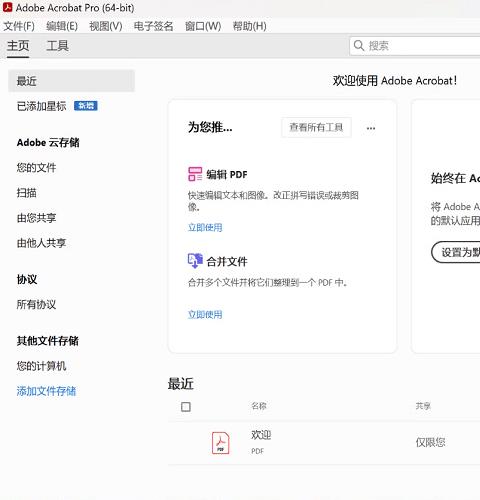Open 由他人共享 in the sidebar
480x500 pixels.
42,243
